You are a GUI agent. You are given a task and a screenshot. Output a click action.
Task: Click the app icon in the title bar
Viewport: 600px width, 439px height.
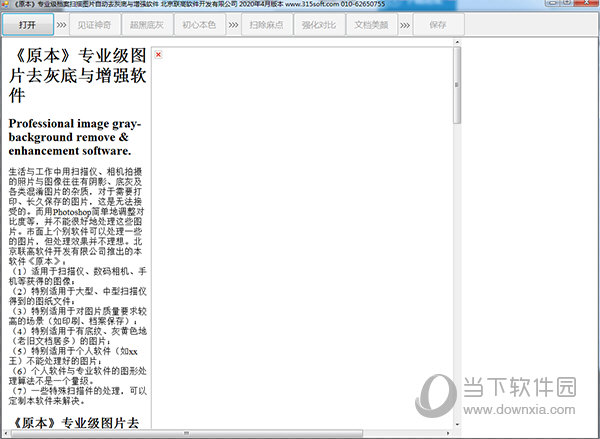click(x=5, y=4)
